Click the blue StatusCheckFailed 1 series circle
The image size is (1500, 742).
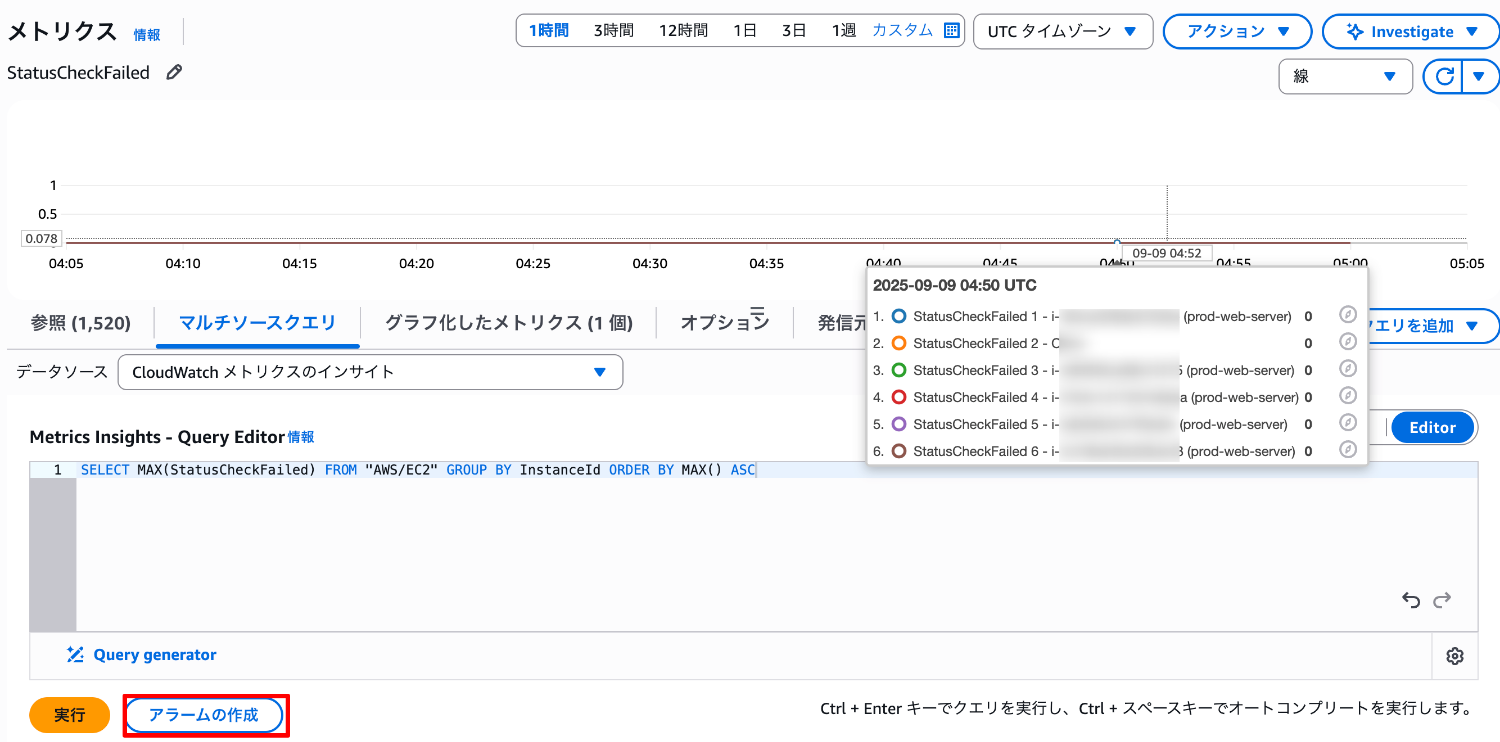coord(898,316)
